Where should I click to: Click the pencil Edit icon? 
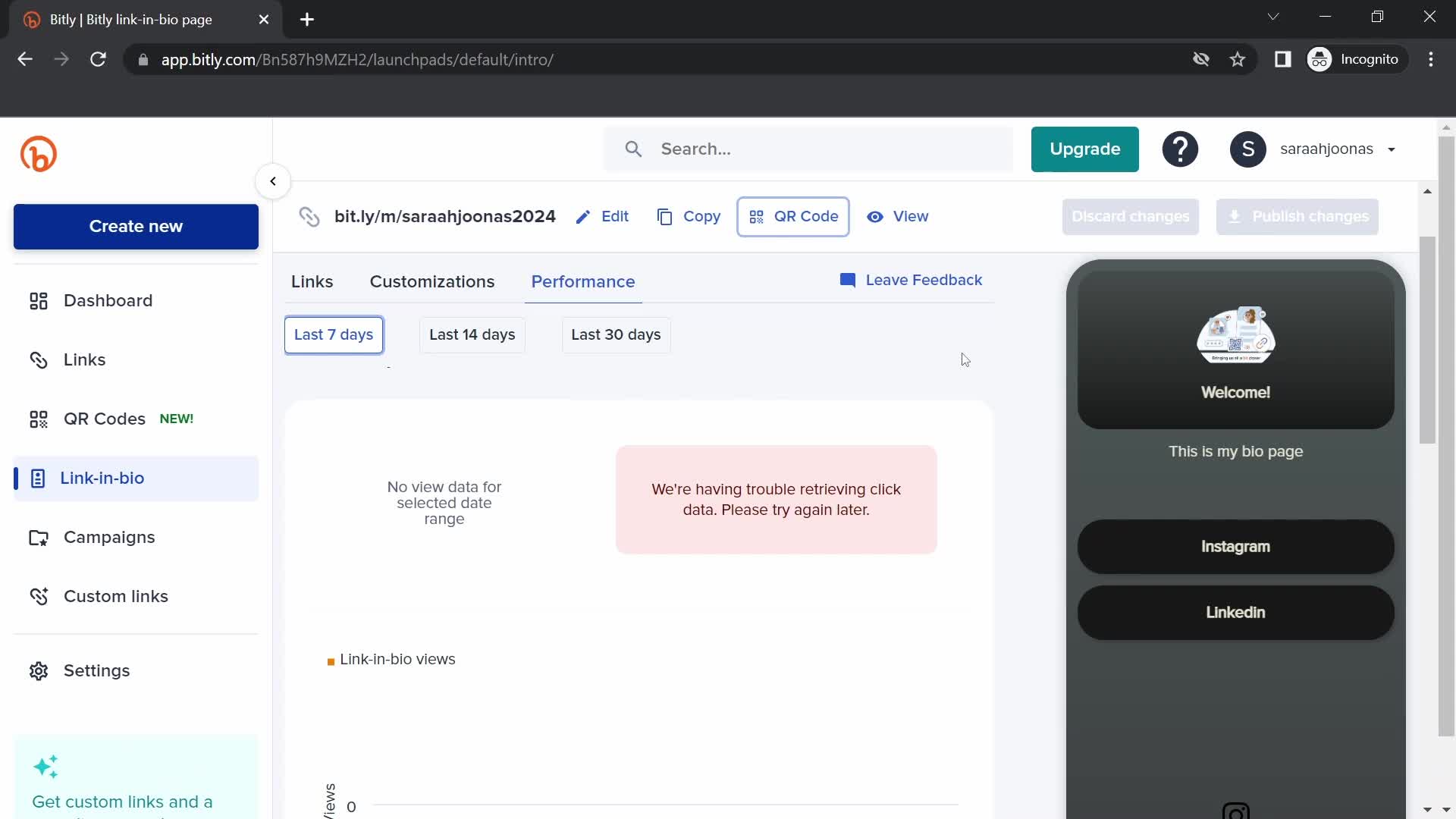(x=584, y=216)
